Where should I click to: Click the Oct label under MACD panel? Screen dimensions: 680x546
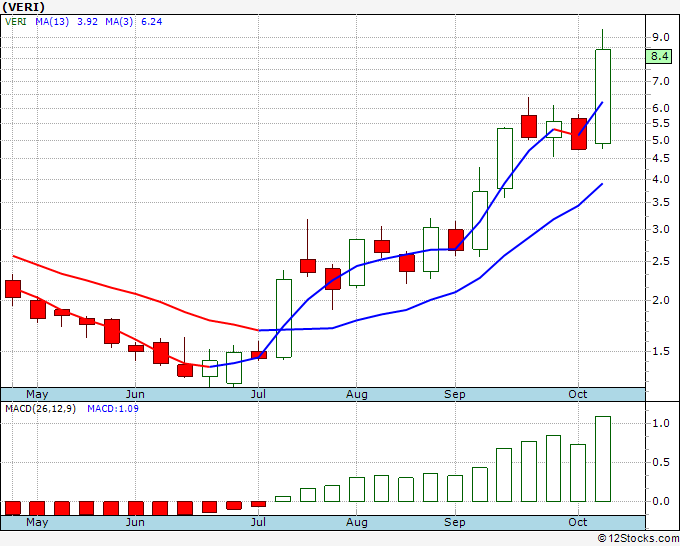coord(578,522)
